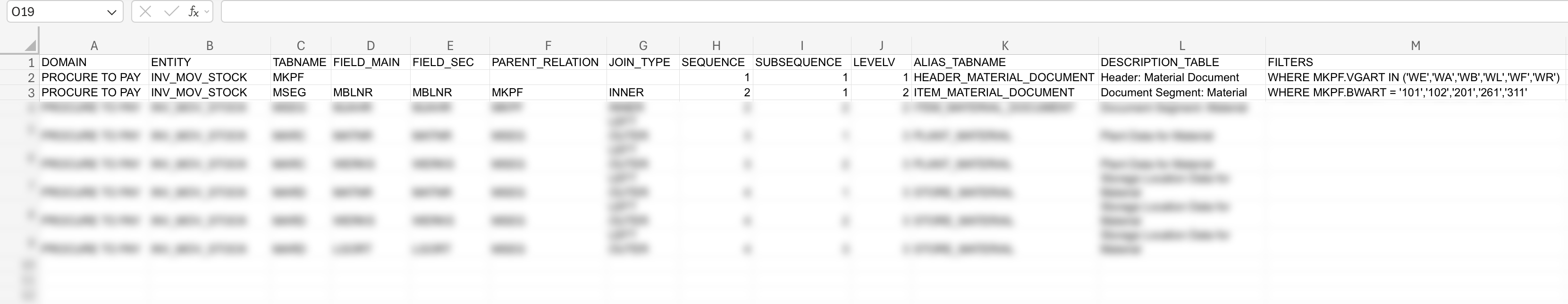The image size is (1568, 304).
Task: Open the Insert Function fx button
Action: (193, 12)
